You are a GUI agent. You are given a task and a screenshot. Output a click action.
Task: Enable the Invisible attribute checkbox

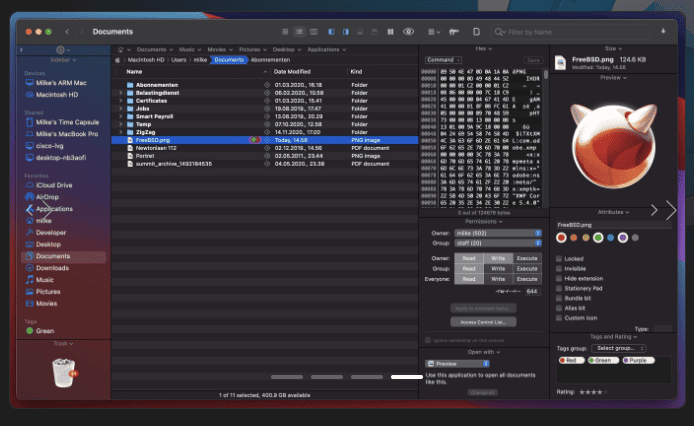pyautogui.click(x=559, y=268)
